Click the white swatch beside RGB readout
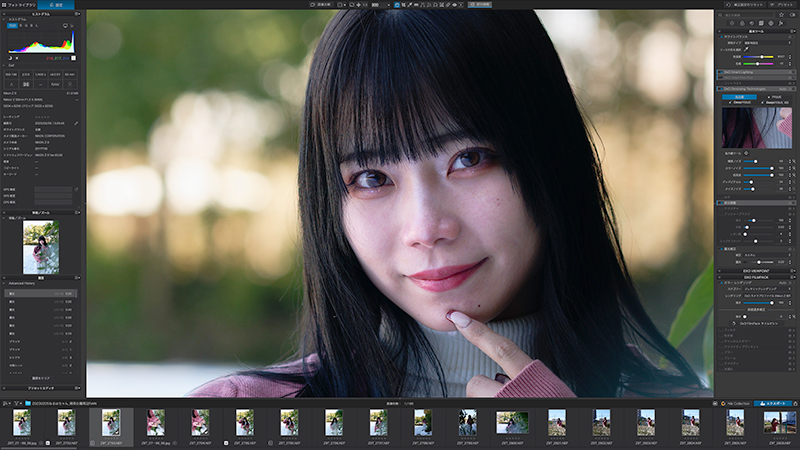The width and height of the screenshot is (800, 450). 73,58
